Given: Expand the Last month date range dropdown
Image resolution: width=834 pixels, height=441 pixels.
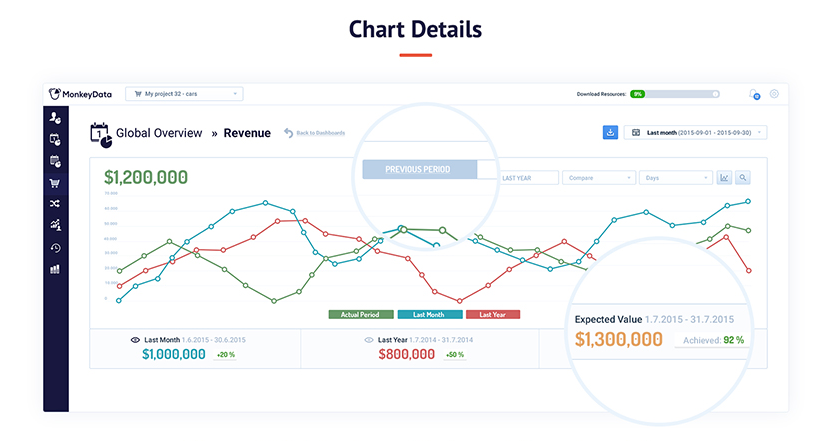Looking at the screenshot, I should pyautogui.click(x=696, y=132).
